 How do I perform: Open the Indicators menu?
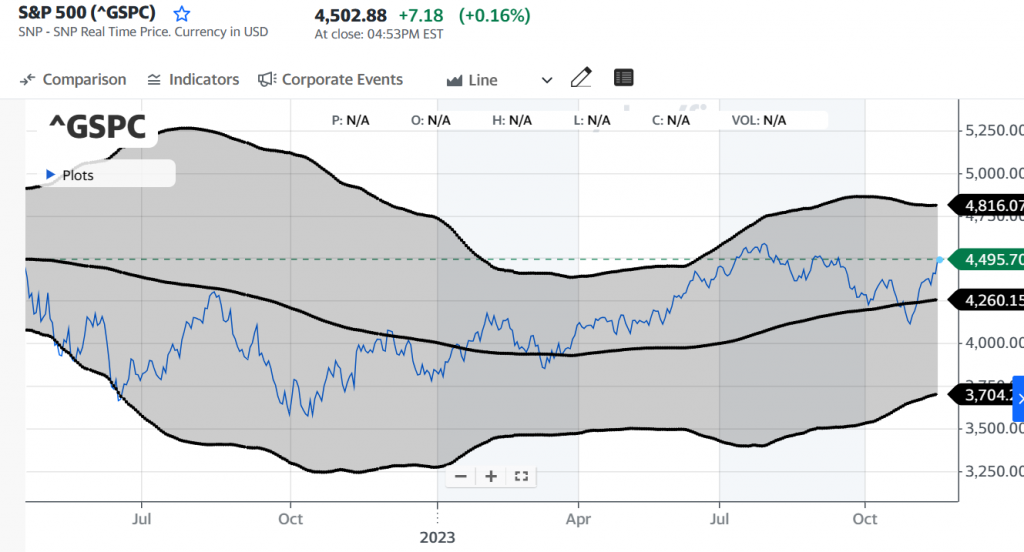(193, 80)
